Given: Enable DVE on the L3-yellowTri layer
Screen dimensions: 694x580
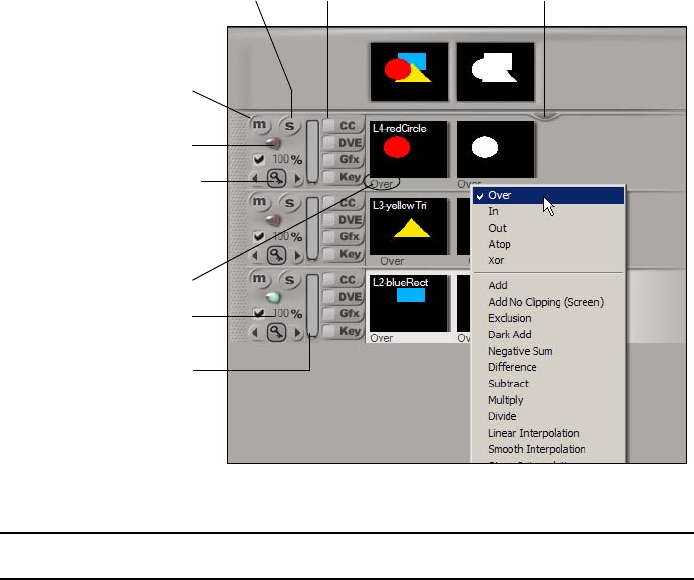Looking at the screenshot, I should coord(328,220).
